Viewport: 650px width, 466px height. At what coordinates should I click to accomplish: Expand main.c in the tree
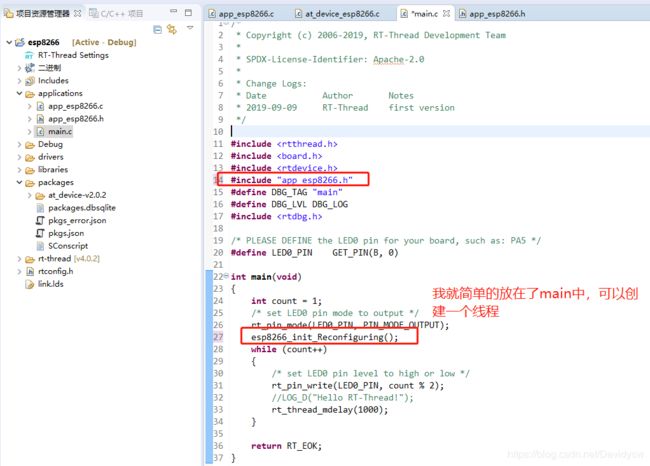click(29, 132)
